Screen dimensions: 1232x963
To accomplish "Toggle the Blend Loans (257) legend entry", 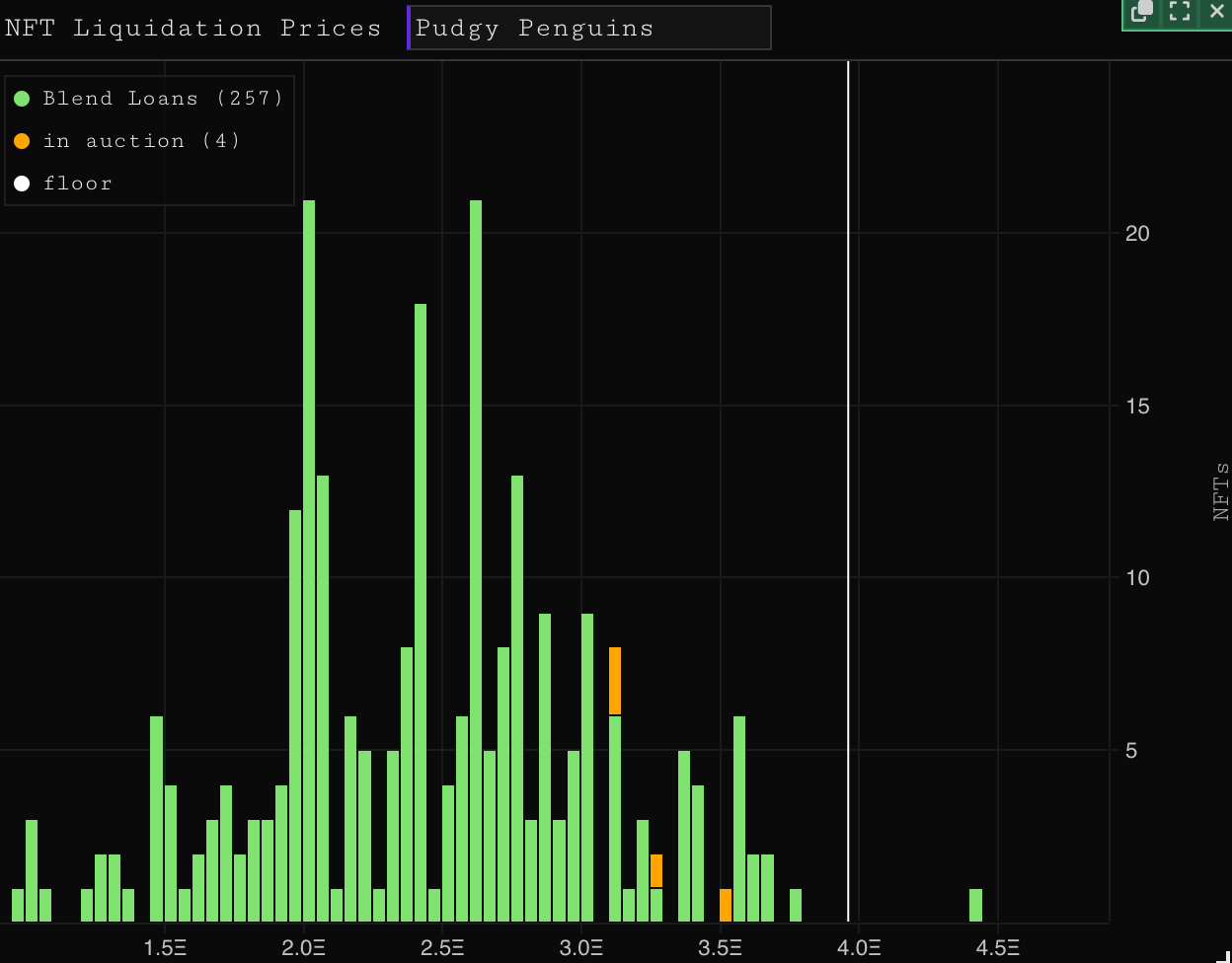I will click(x=149, y=99).
